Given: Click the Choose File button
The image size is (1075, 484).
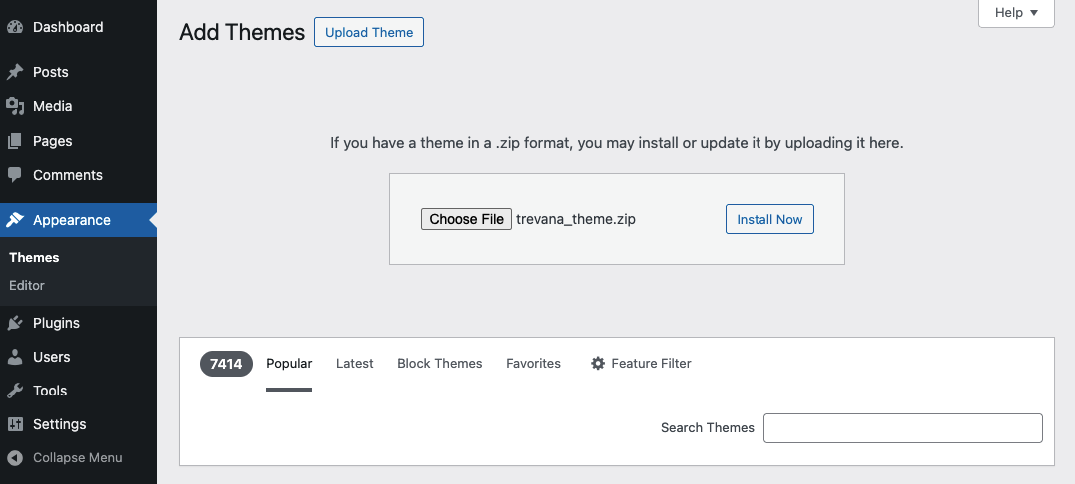Looking at the screenshot, I should click(466, 219).
